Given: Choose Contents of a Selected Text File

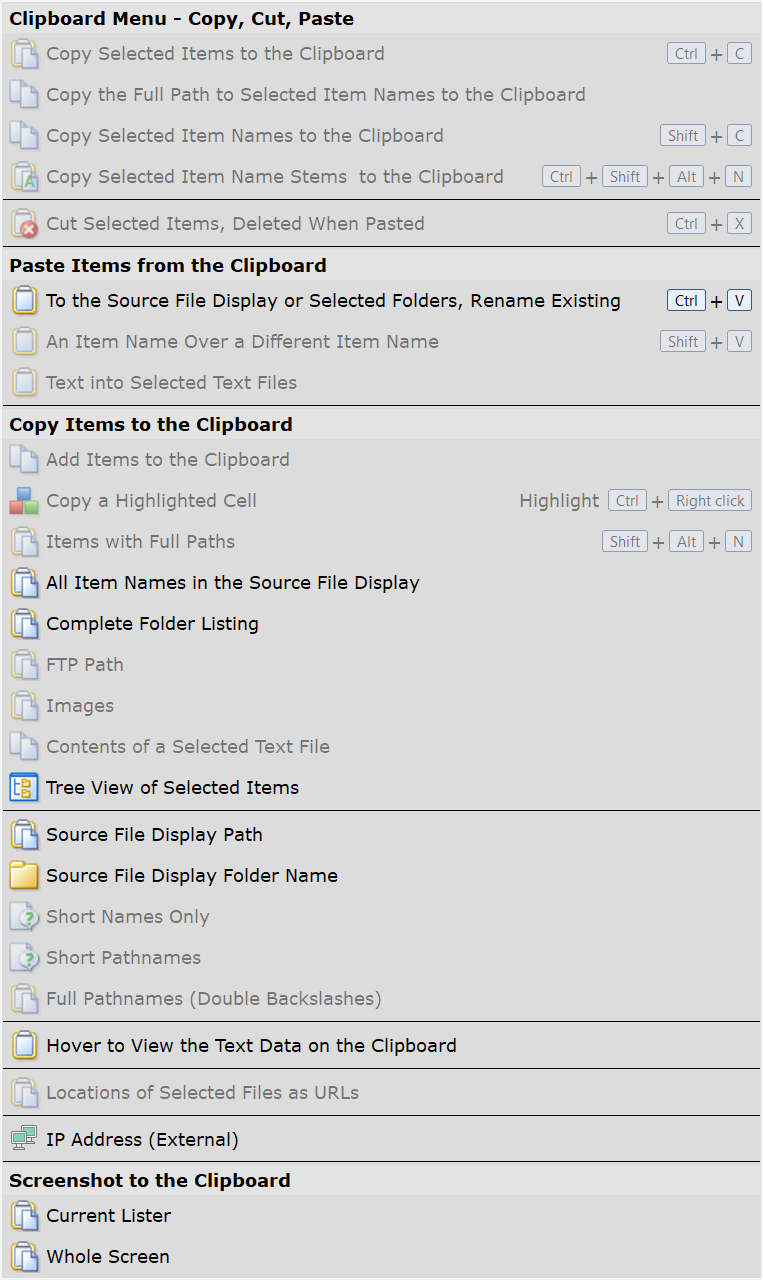Looking at the screenshot, I should coord(187,747).
